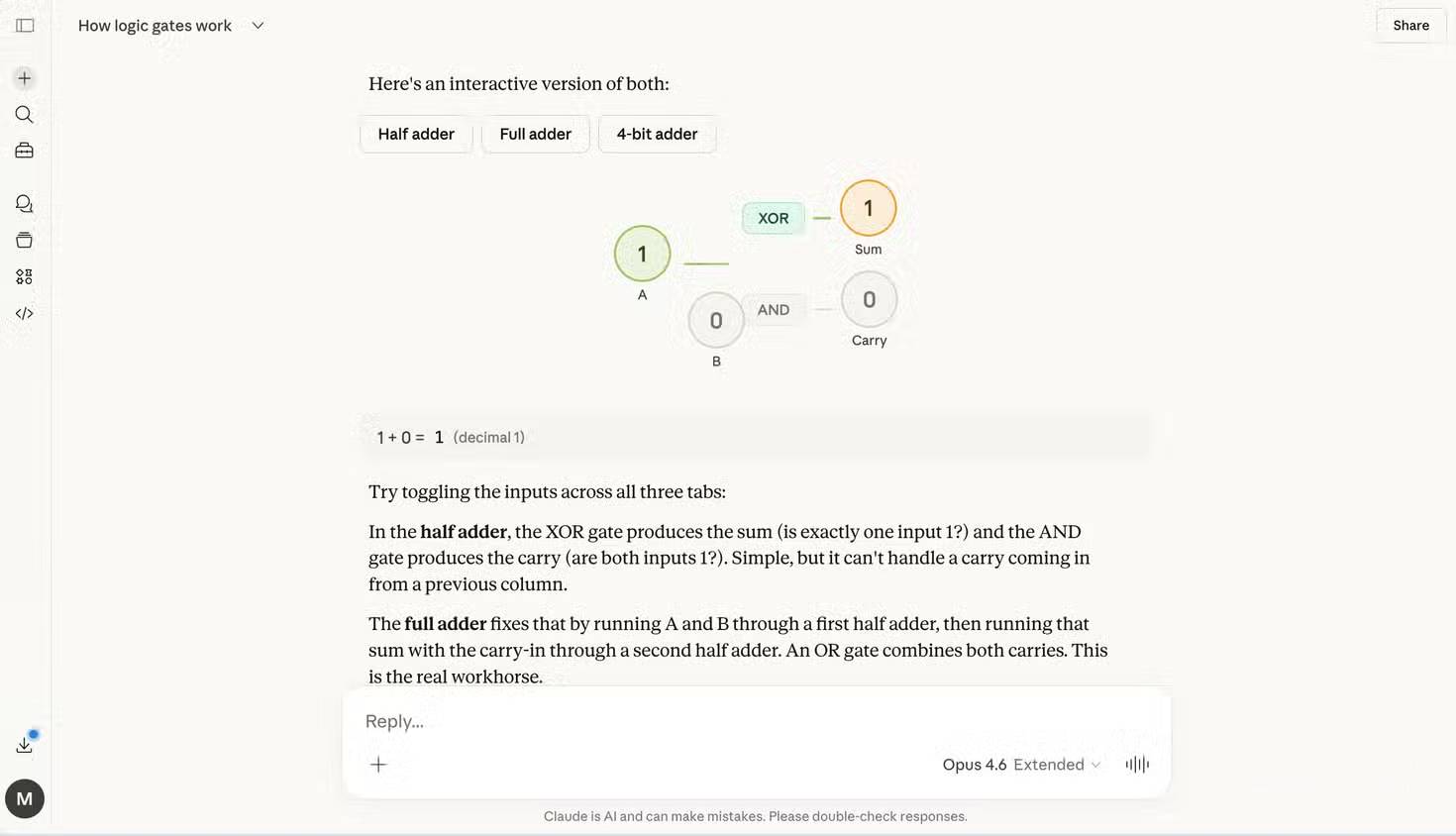Click the Share button
This screenshot has height=836, width=1456.
(x=1408, y=25)
